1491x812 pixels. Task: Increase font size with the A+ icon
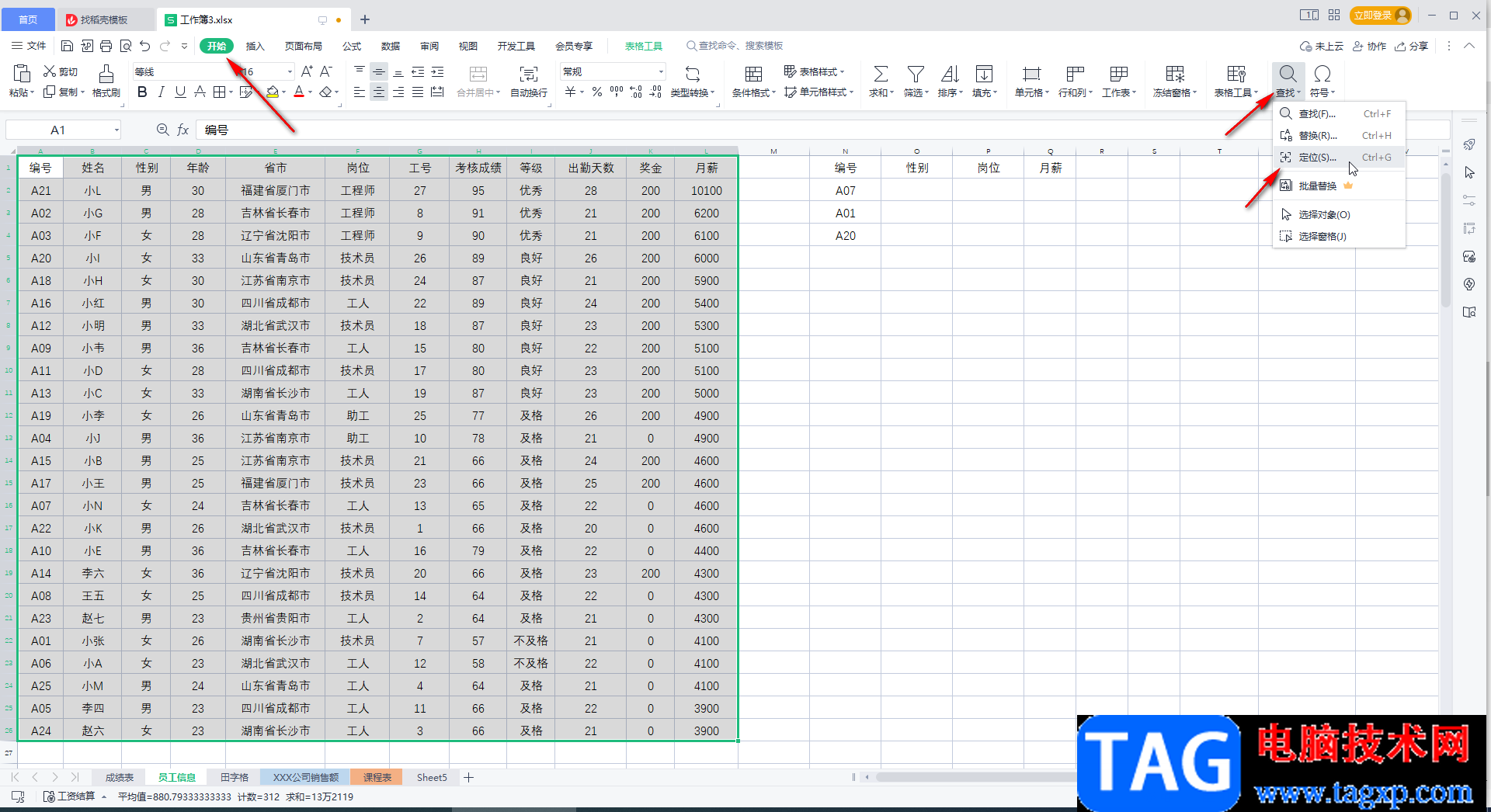pyautogui.click(x=307, y=71)
